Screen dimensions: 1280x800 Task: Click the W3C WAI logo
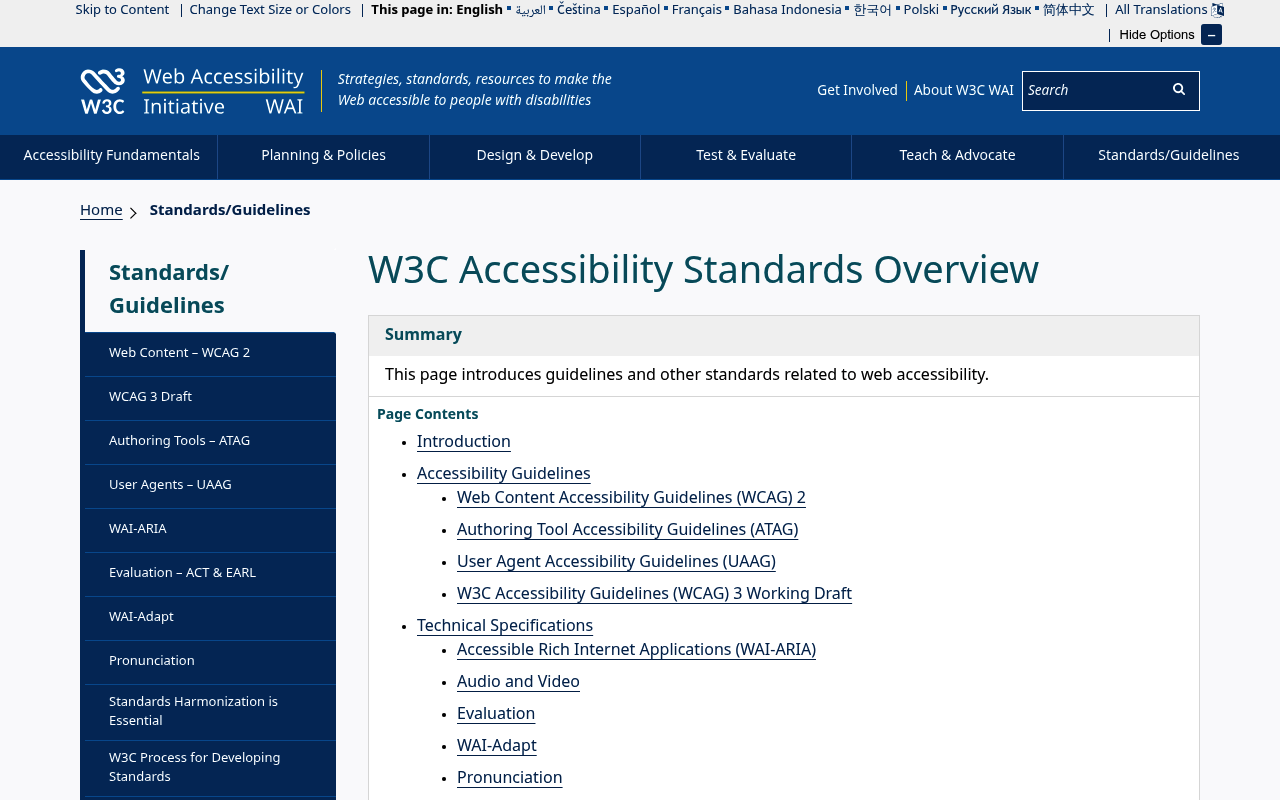coord(192,91)
